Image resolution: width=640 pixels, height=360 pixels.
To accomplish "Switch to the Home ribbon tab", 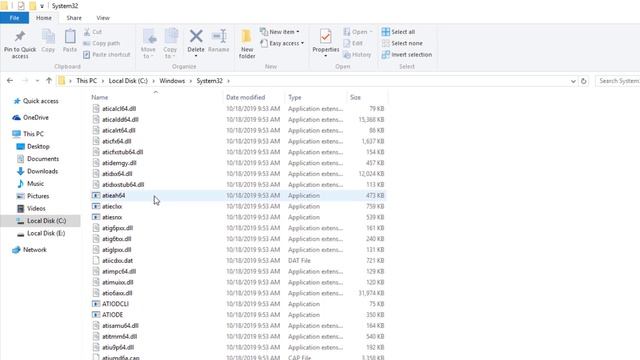I will pyautogui.click(x=44, y=18).
